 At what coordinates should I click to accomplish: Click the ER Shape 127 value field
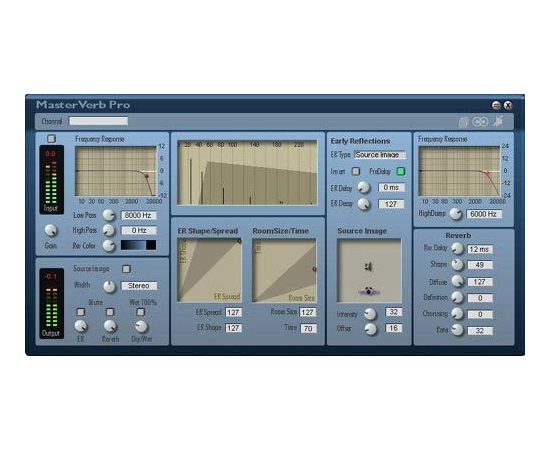tap(233, 328)
